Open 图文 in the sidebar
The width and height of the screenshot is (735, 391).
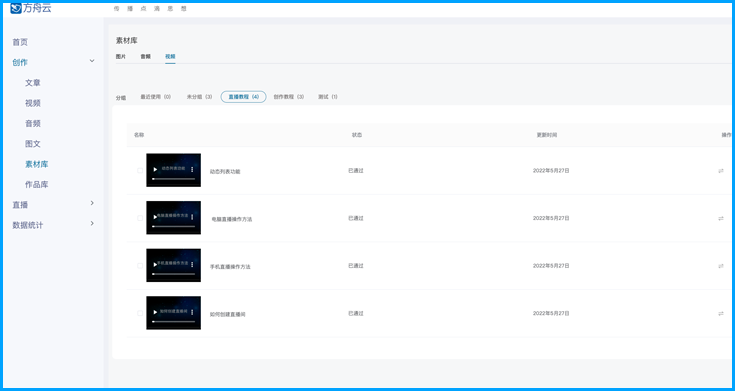(x=33, y=144)
